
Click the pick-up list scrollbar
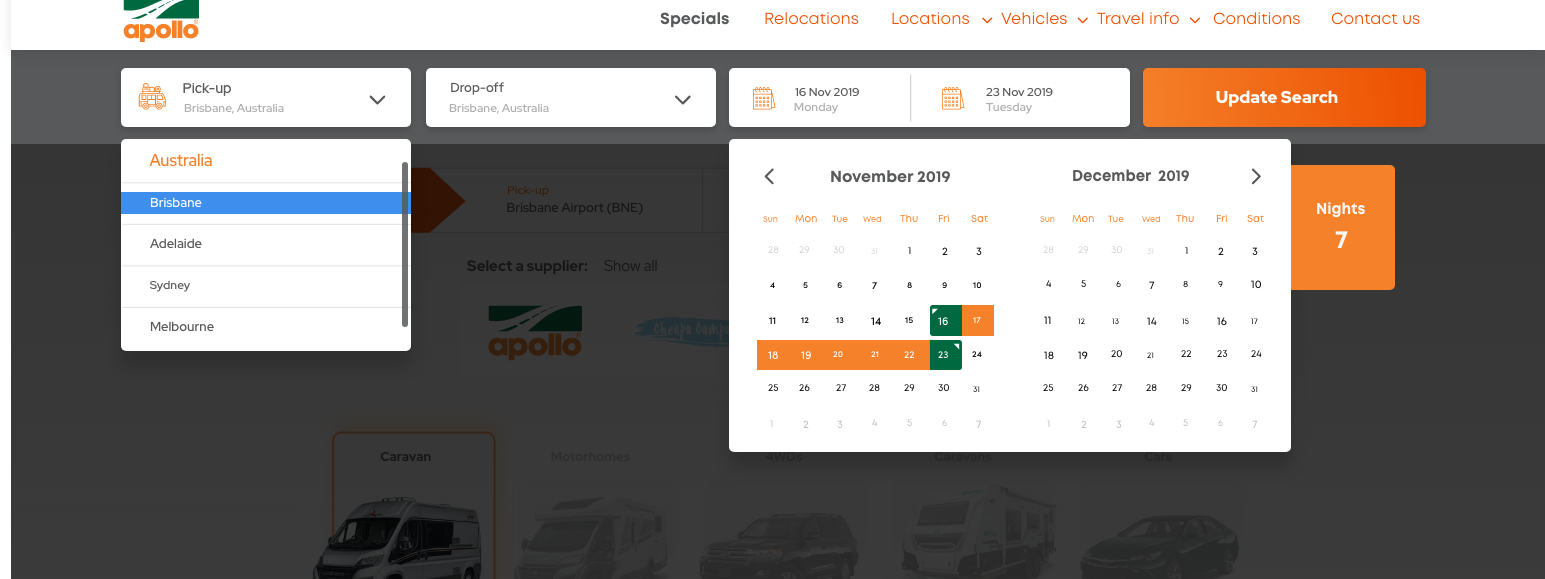pyautogui.click(x=405, y=244)
